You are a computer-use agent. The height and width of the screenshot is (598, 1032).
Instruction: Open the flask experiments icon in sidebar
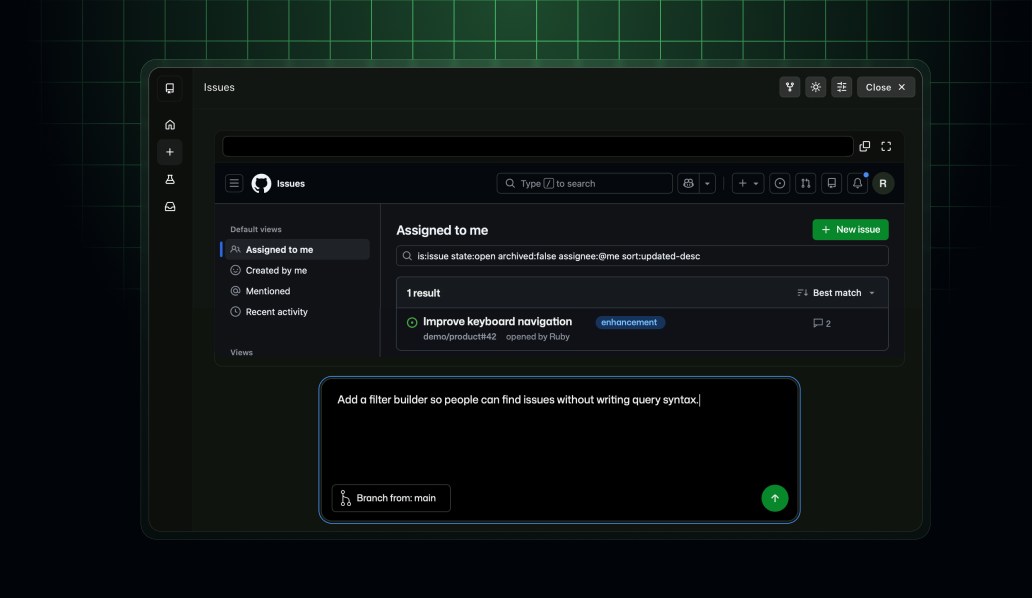170,179
